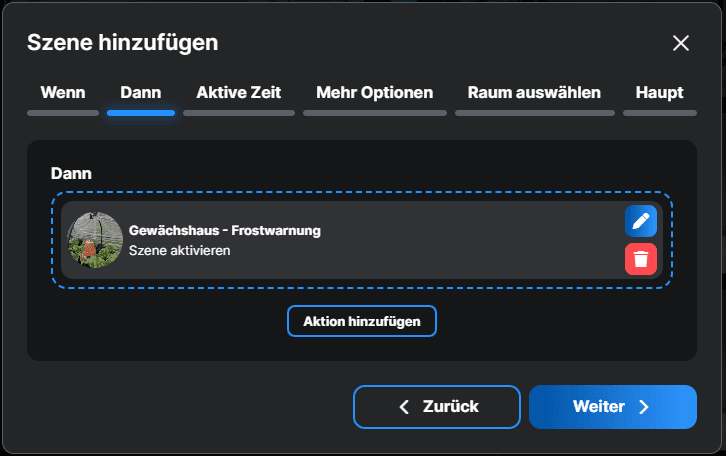Select the Dann tab
This screenshot has height=456, width=726.
click(141, 93)
